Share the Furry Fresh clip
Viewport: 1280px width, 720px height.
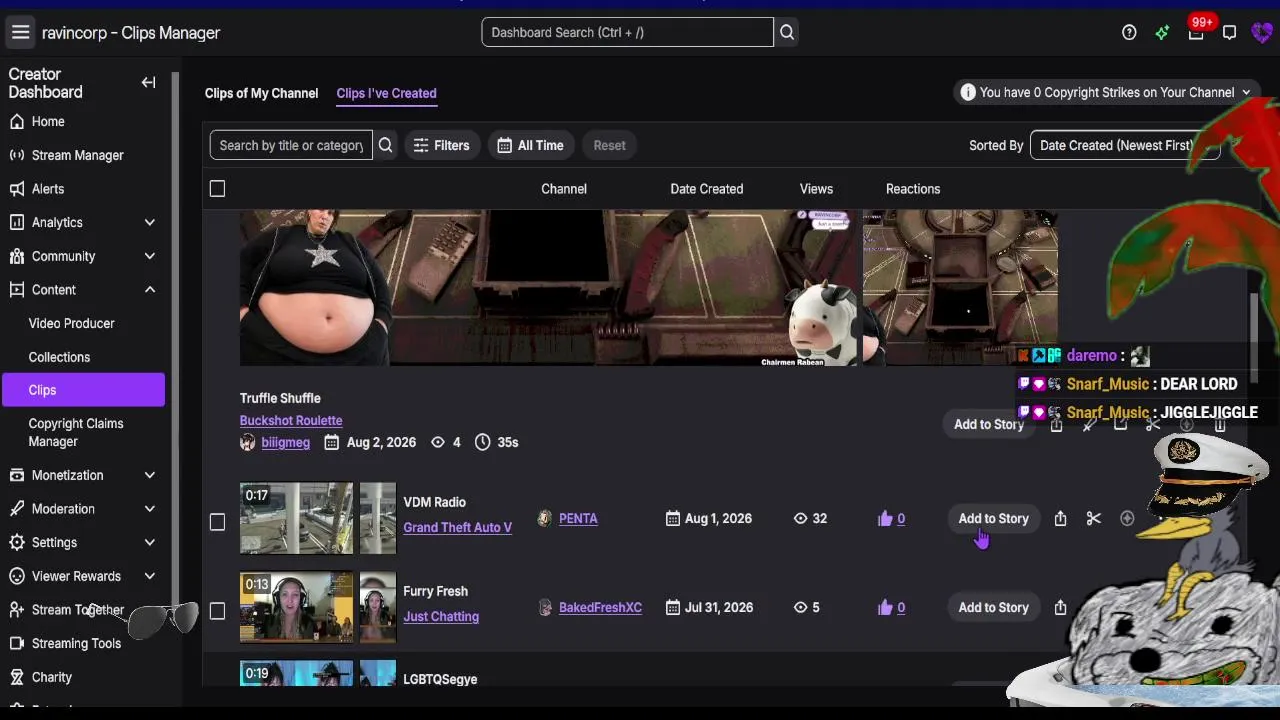1060,607
